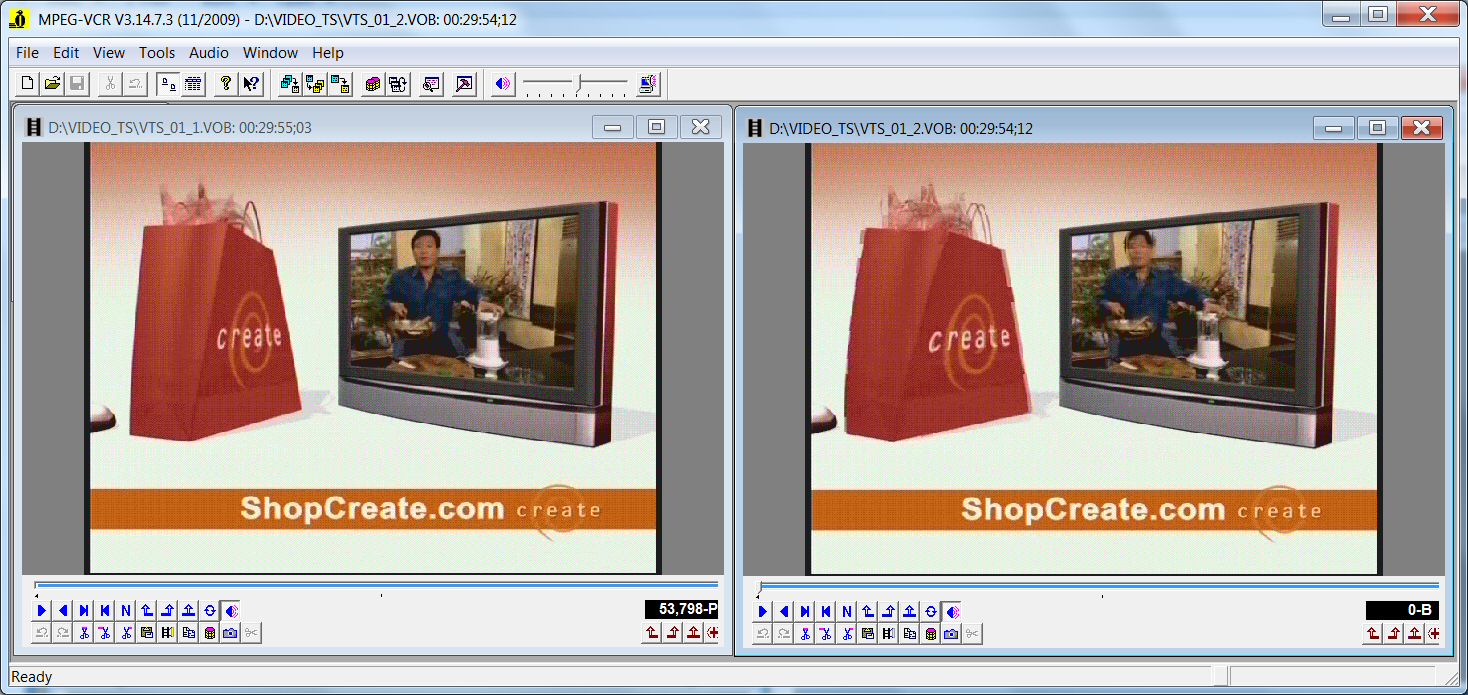1468x695 pixels.
Task: Click the camera snapshot icon in VTS_01_1.VOB window
Action: click(x=231, y=633)
